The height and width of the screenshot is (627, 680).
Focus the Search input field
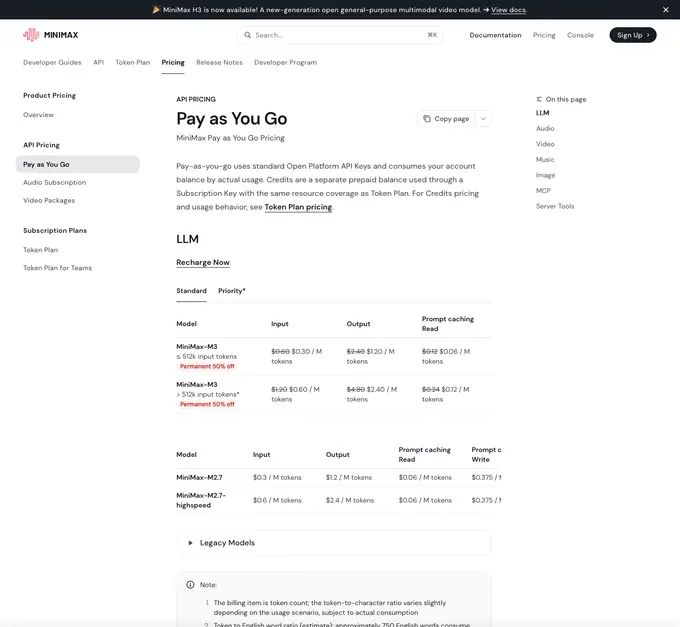340,35
